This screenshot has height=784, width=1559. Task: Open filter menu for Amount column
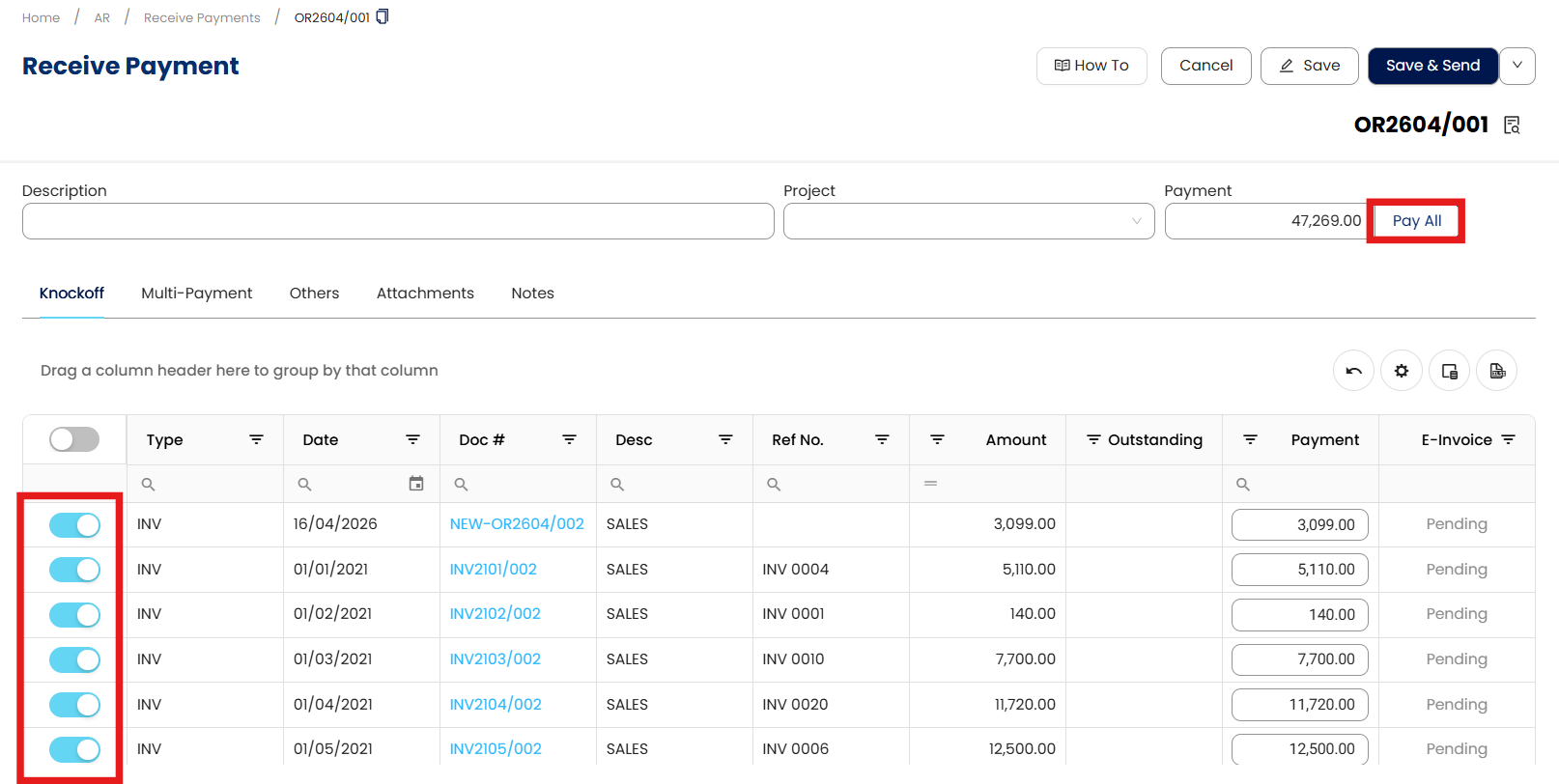coord(937,439)
